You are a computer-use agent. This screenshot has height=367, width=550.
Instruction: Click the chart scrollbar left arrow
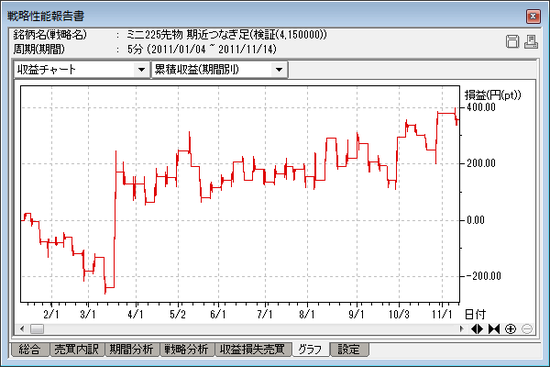pos(22,329)
